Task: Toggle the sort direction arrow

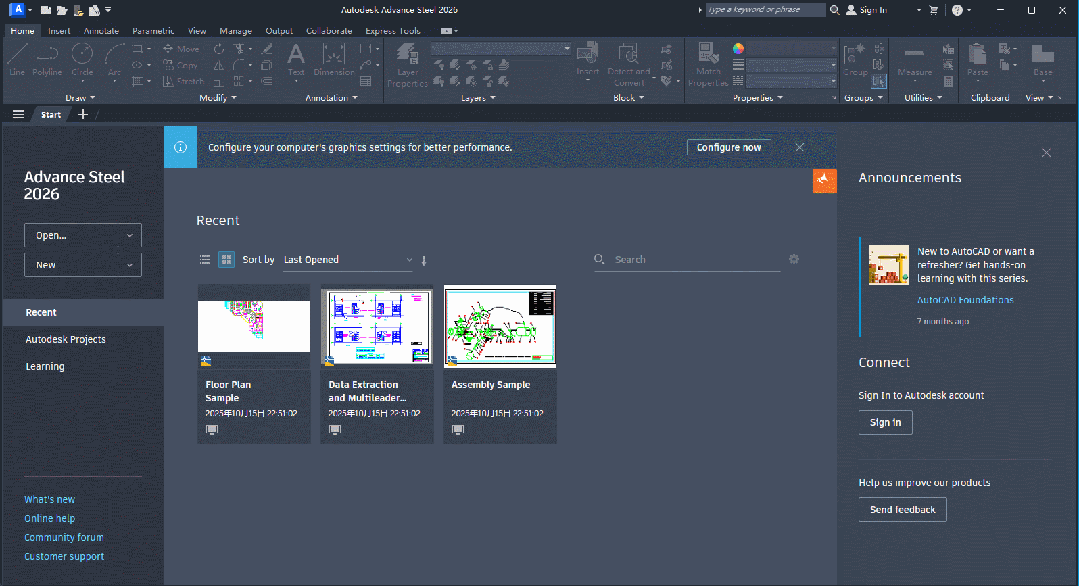Action: coord(424,260)
